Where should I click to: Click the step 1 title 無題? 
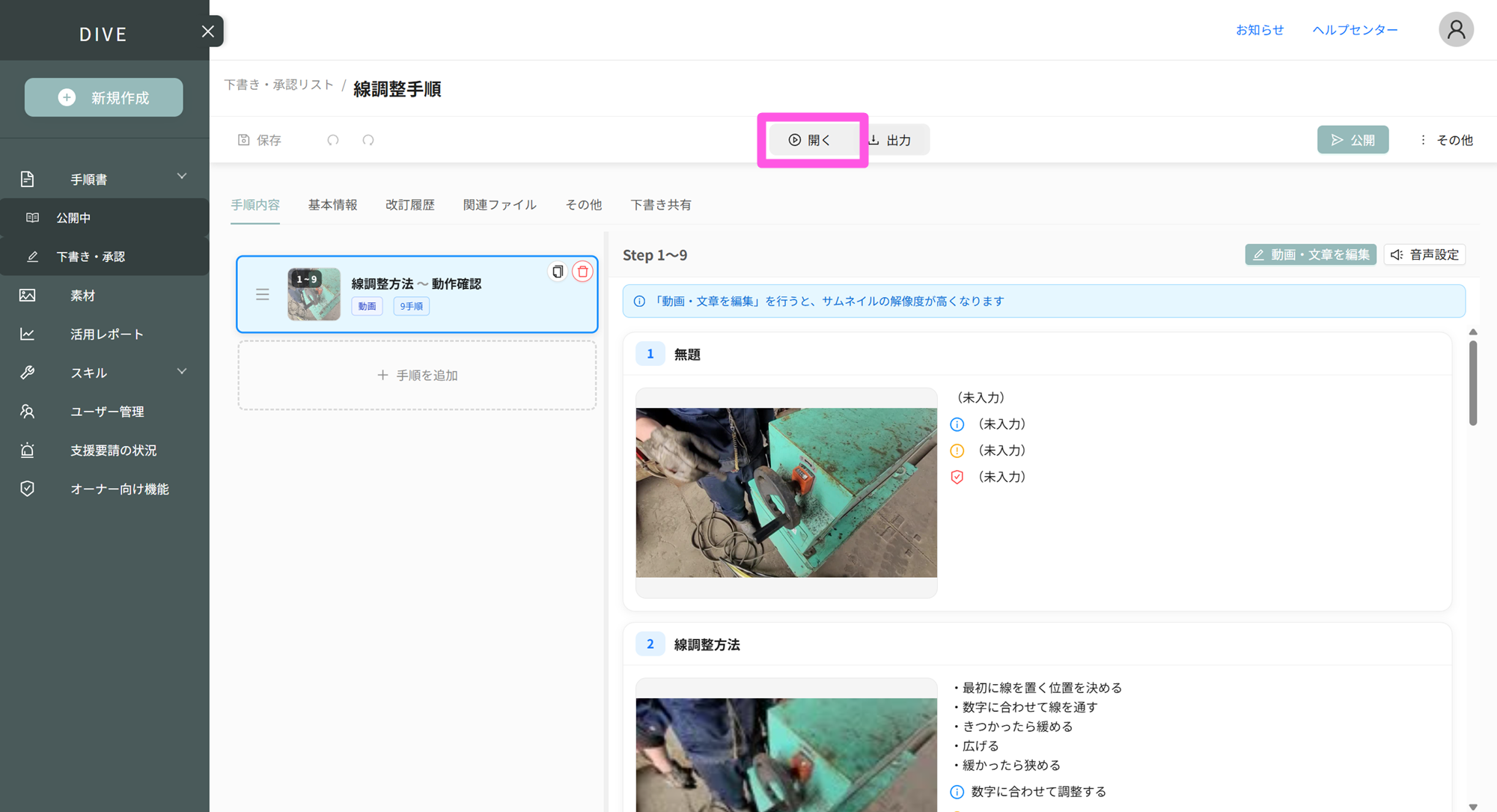click(687, 354)
